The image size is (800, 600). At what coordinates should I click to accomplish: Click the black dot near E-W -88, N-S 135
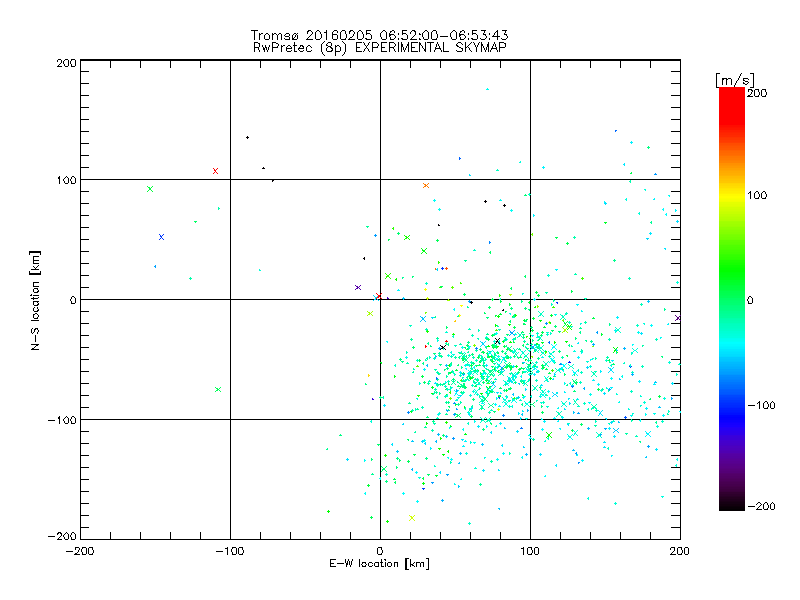[247, 138]
